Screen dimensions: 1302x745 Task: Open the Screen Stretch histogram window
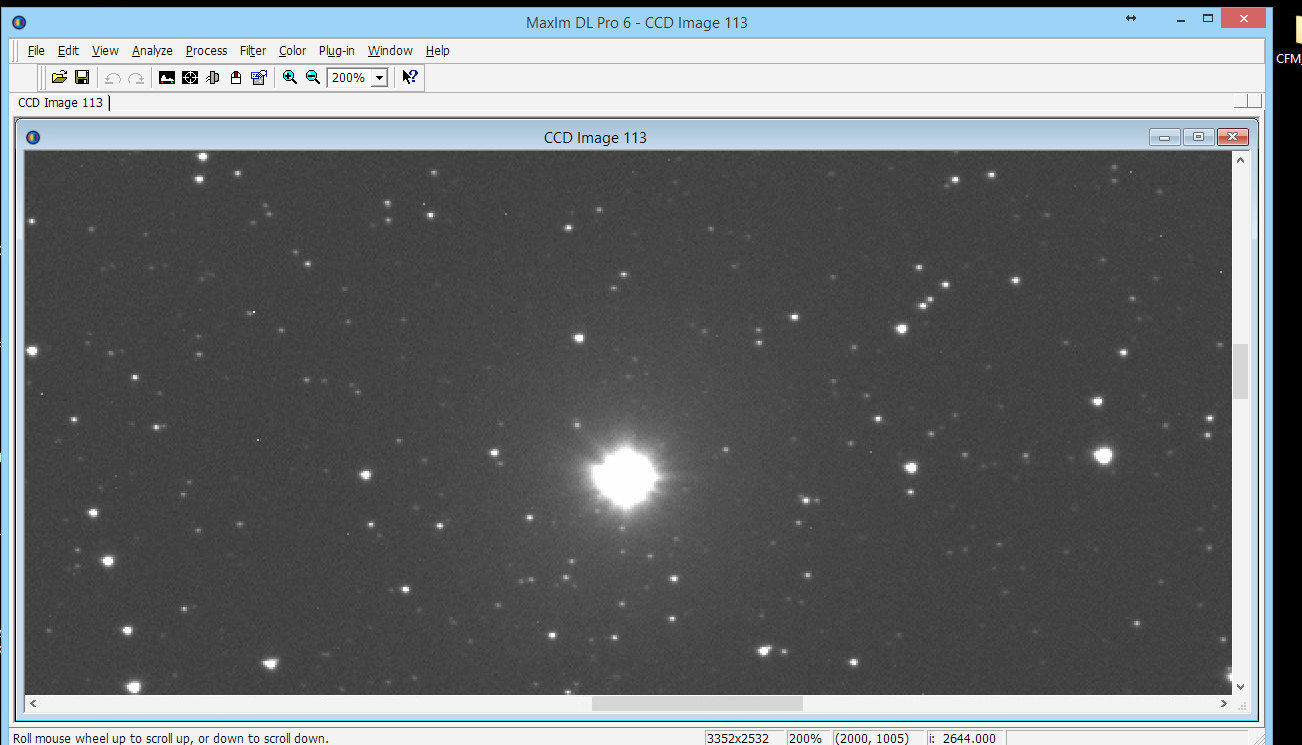167,77
